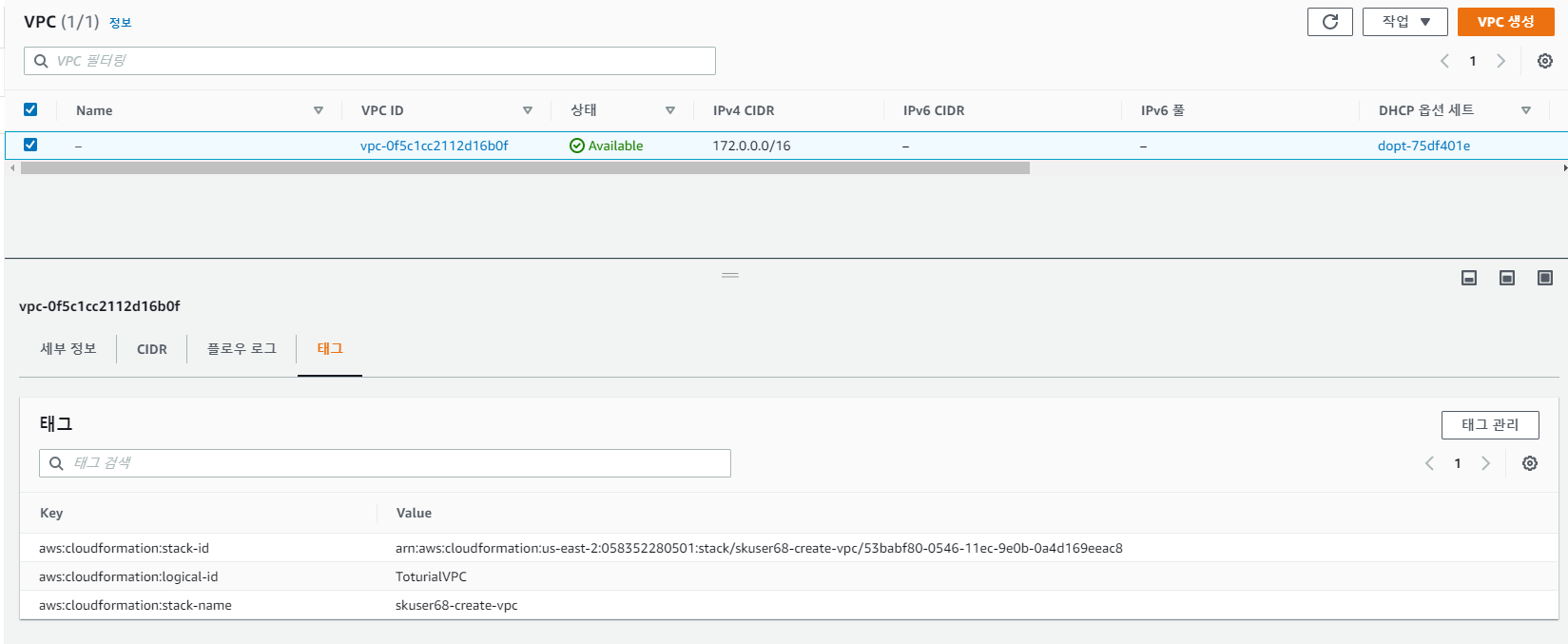
Task: Sort by VPC ID column arrow
Action: coord(528,110)
